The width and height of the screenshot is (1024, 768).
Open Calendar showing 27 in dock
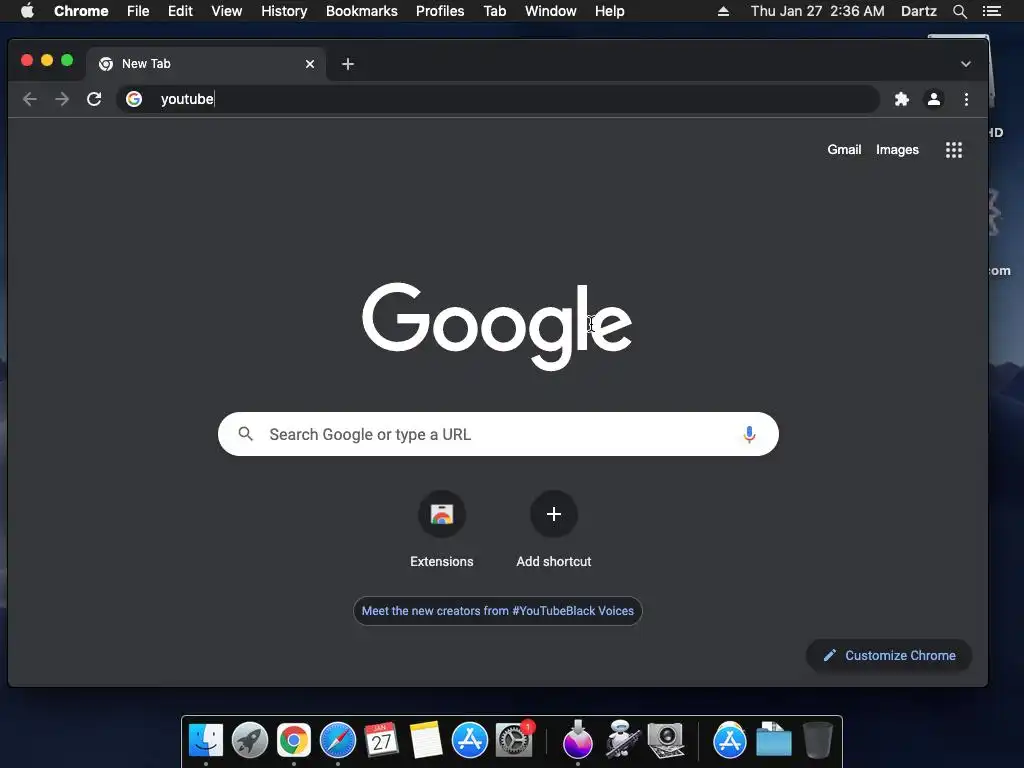point(381,741)
